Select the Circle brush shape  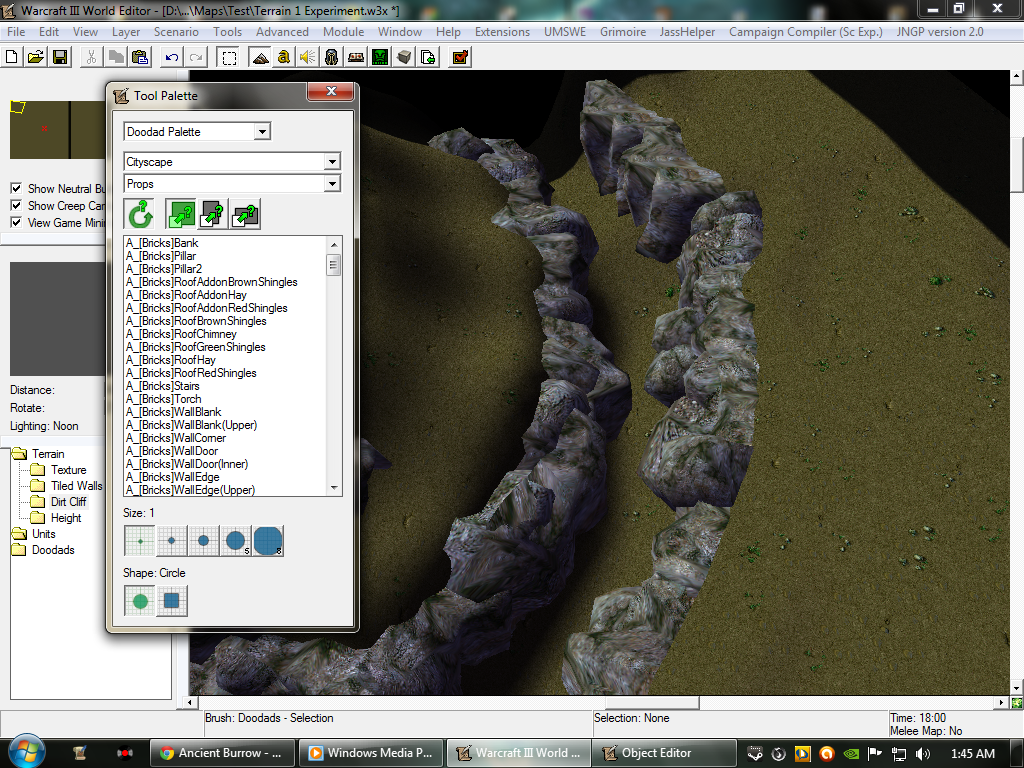[x=140, y=601]
